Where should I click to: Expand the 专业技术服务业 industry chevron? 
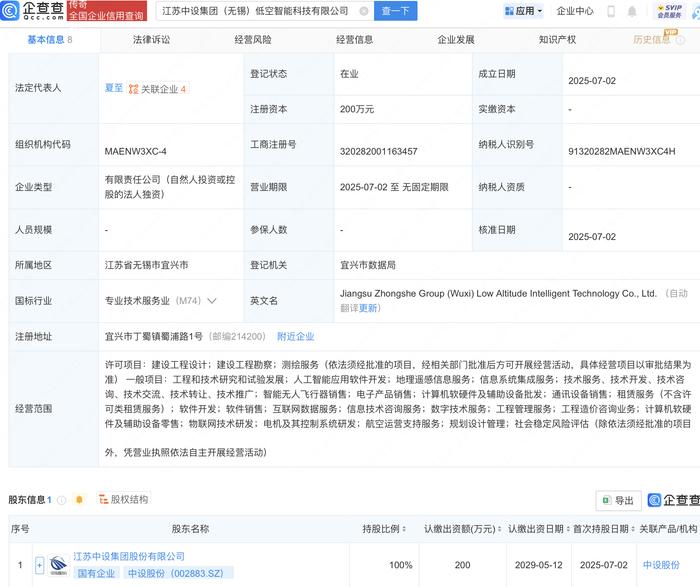(212, 301)
